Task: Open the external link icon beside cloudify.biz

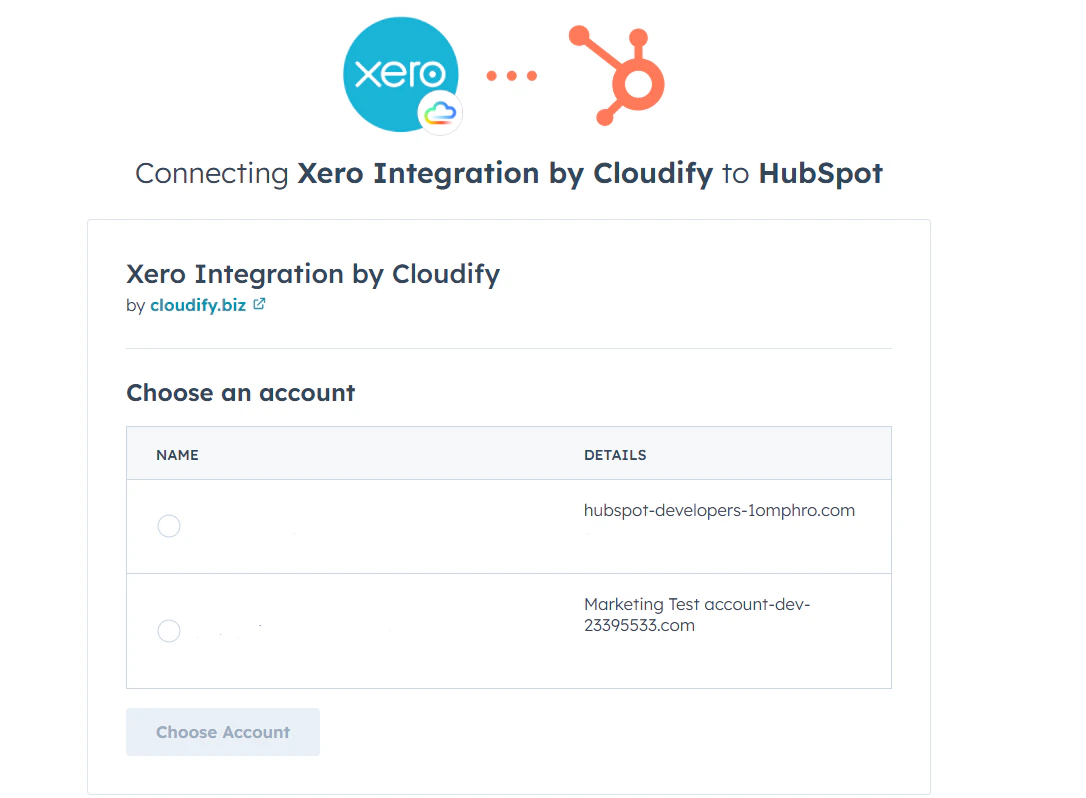Action: 259,304
